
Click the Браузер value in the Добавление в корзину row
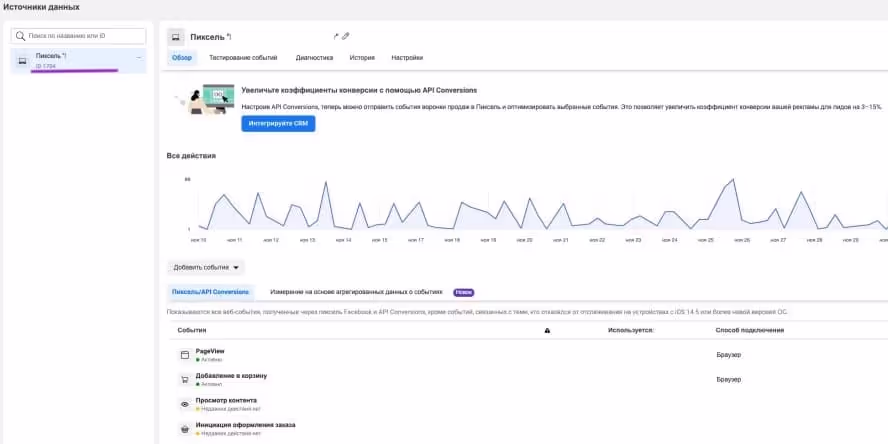tap(728, 379)
